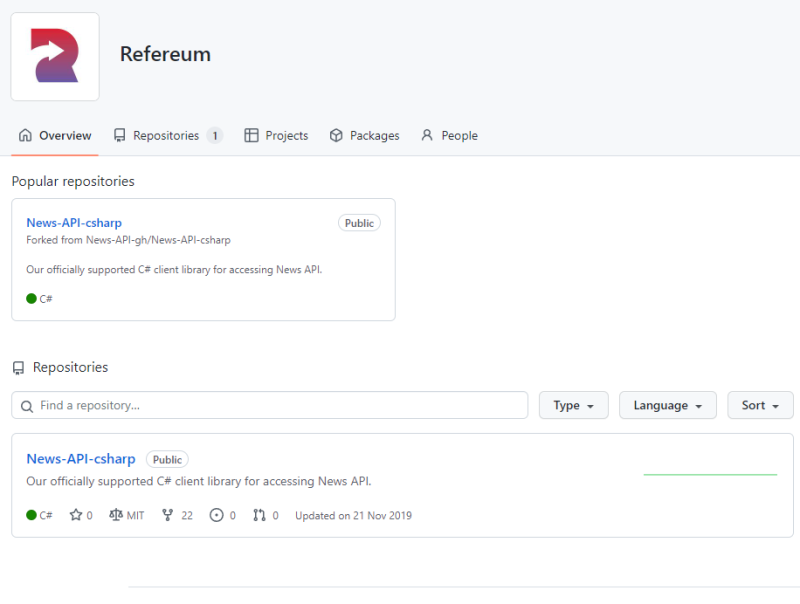Screen dimensions: 800x604
Task: Open the Sort dropdown
Action: coord(760,405)
